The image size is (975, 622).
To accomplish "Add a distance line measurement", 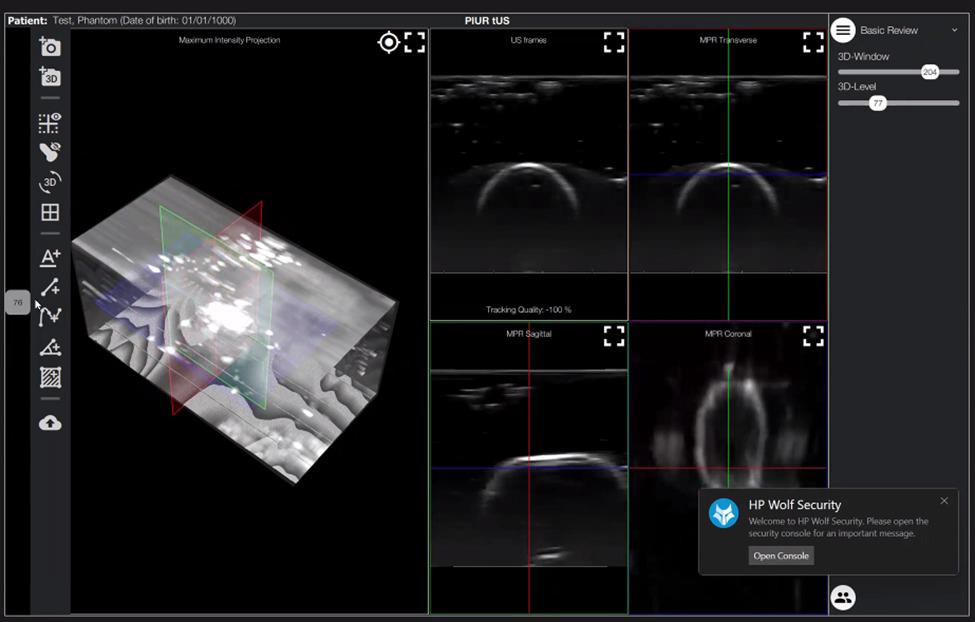I will pos(50,287).
